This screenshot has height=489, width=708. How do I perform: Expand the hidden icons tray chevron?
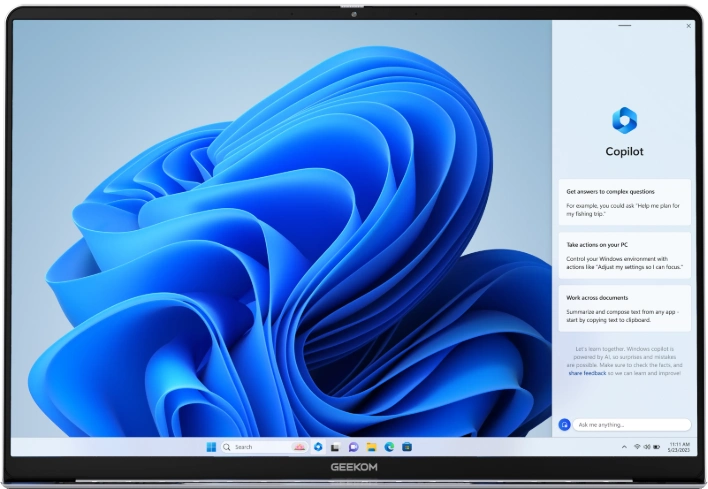(624, 446)
